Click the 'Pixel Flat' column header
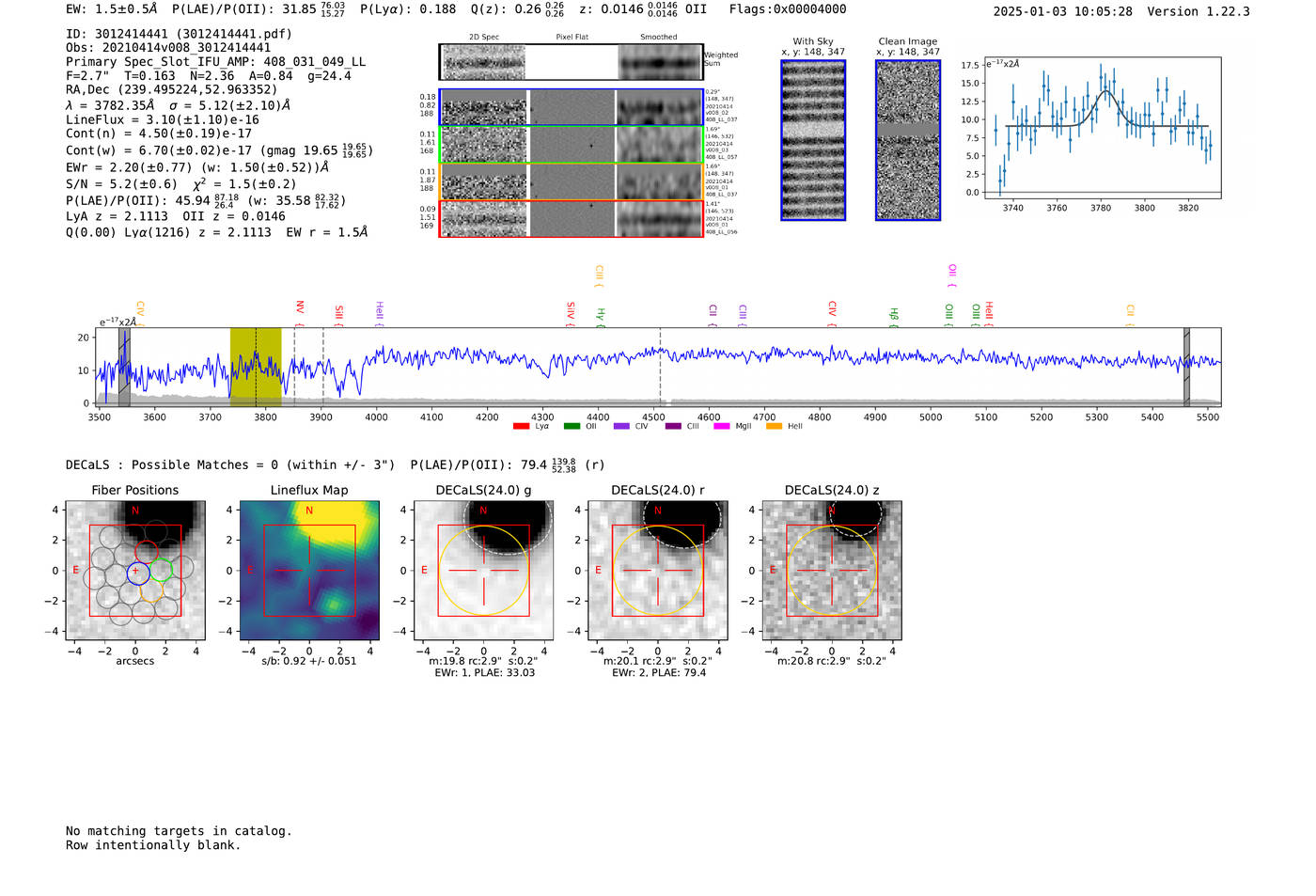Screen dimensions: 1316x896 click(x=572, y=38)
